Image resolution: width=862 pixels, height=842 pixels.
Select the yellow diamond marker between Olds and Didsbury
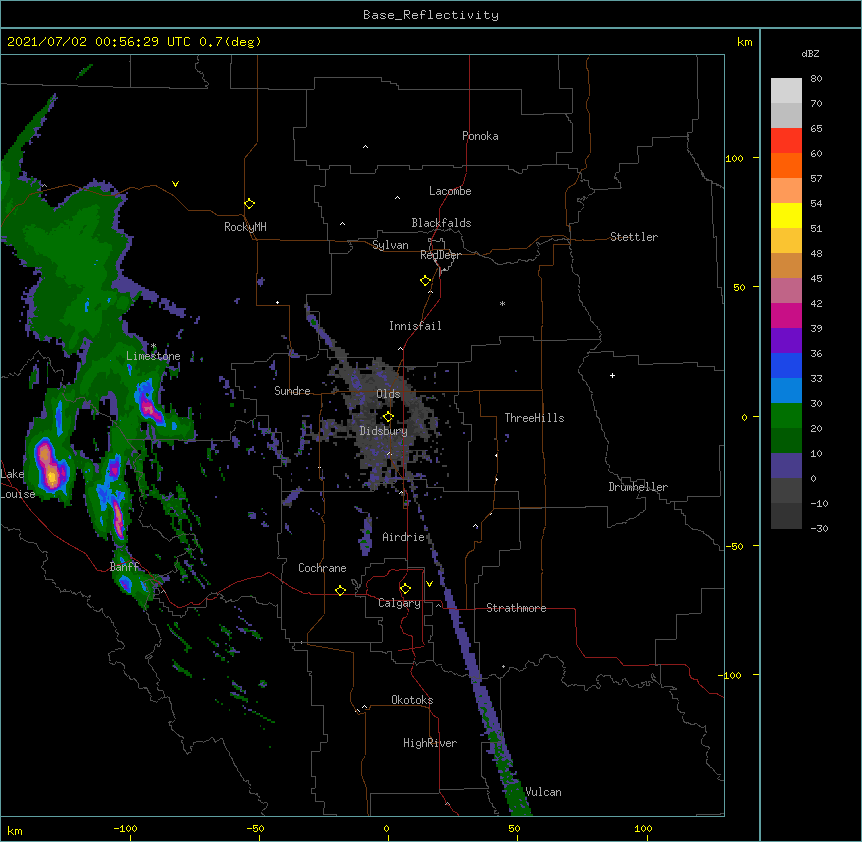point(388,416)
